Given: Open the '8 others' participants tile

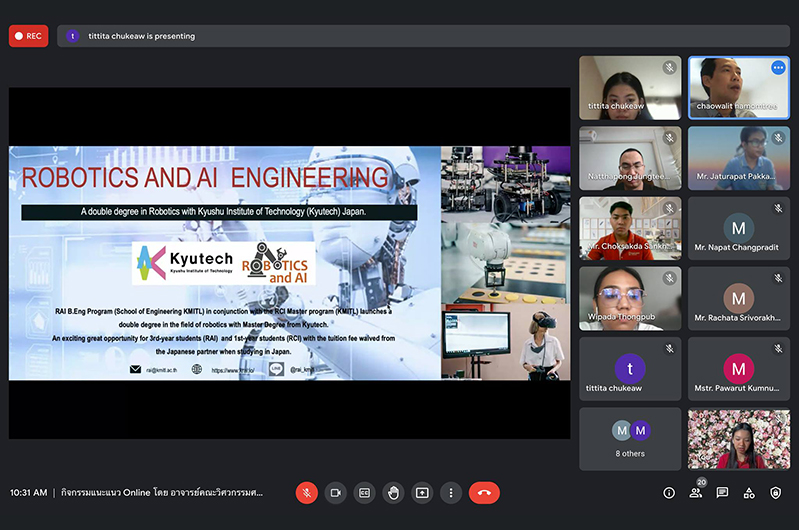Looking at the screenshot, I should [630, 439].
